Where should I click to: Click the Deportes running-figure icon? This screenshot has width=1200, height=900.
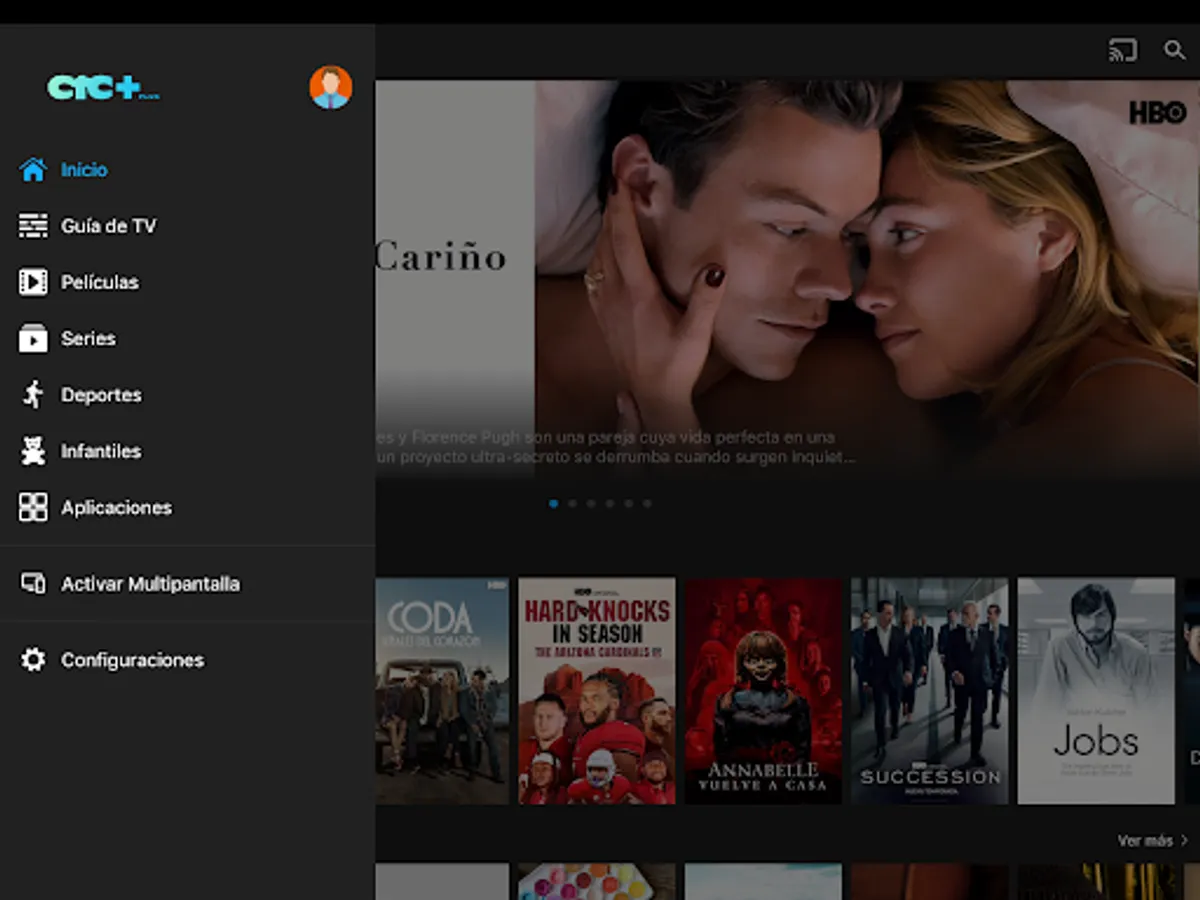click(x=33, y=395)
